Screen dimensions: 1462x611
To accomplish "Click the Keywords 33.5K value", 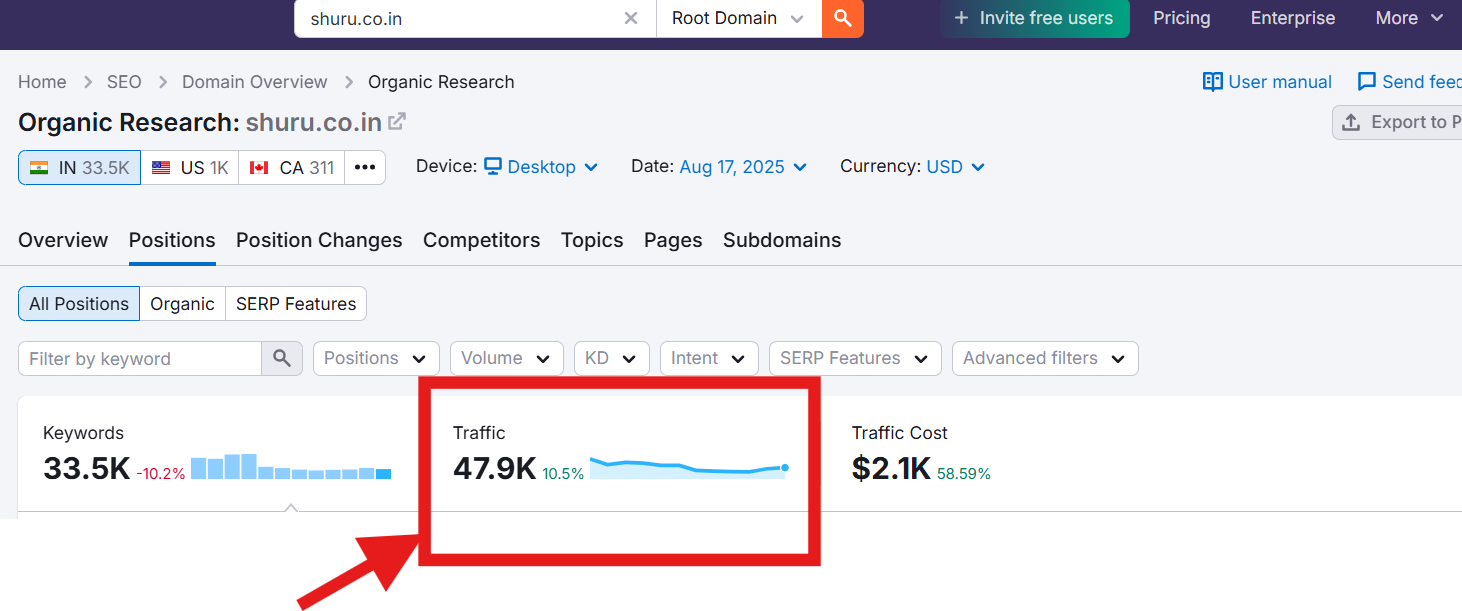I will [x=86, y=468].
